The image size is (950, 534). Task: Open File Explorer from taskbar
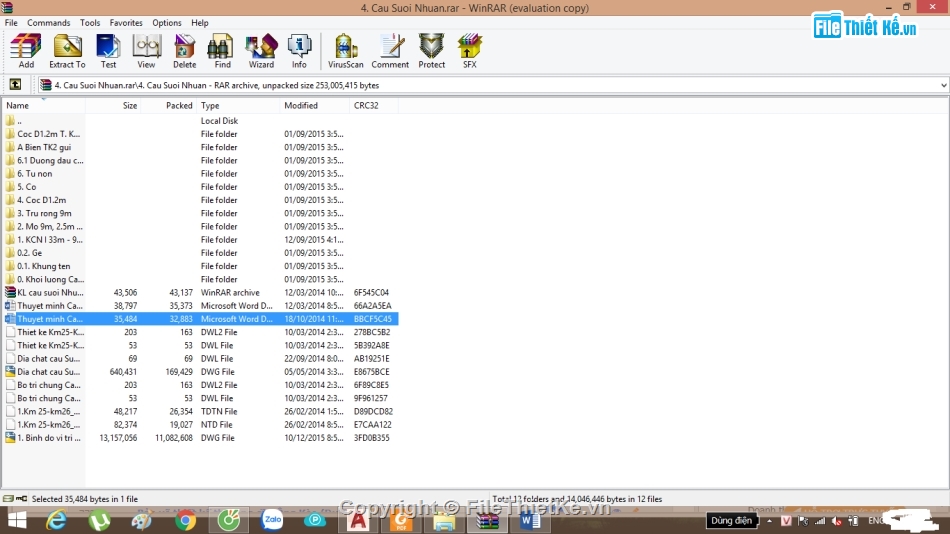point(444,521)
